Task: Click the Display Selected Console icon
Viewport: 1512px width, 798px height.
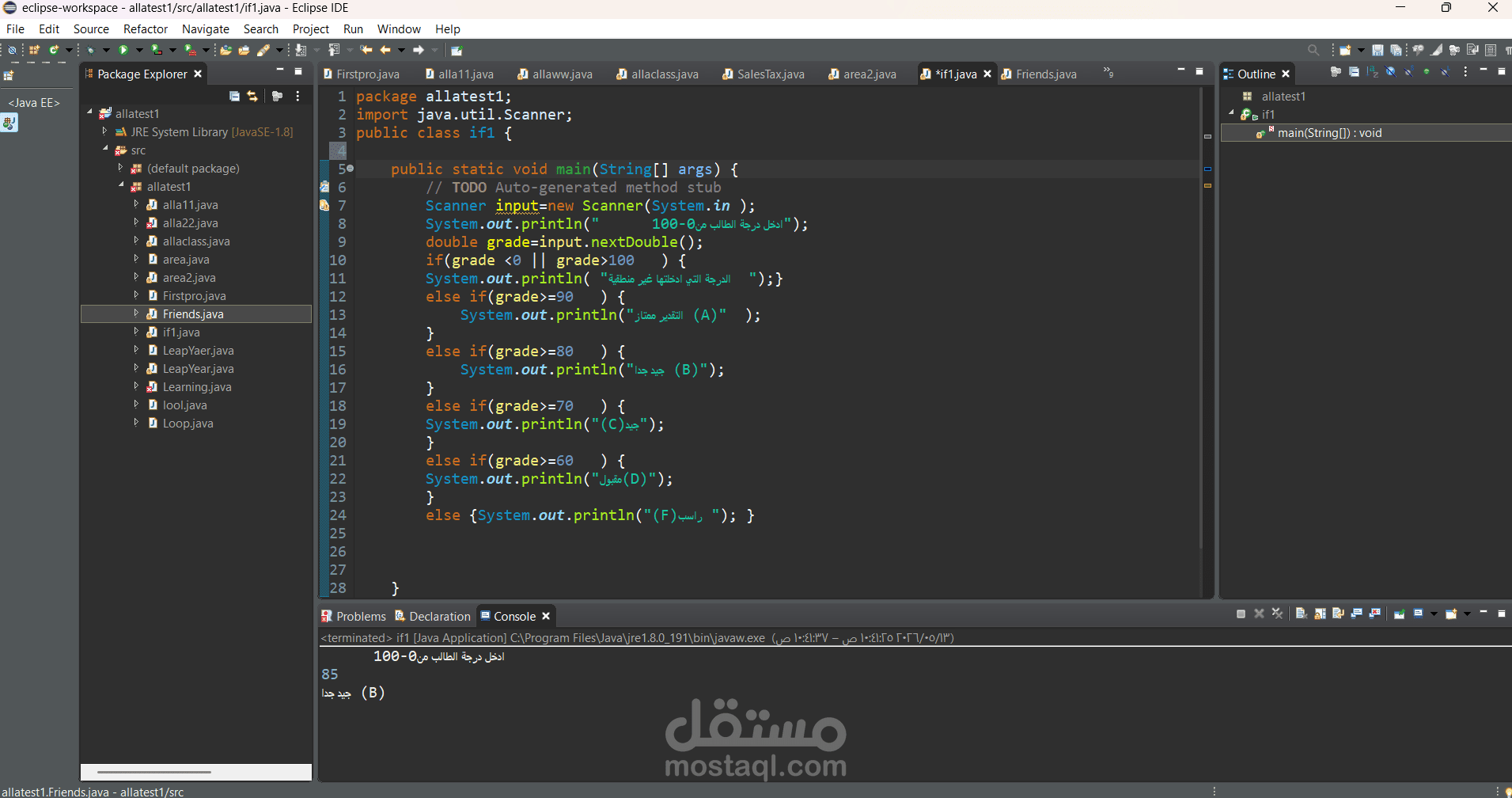Action: click(1418, 614)
